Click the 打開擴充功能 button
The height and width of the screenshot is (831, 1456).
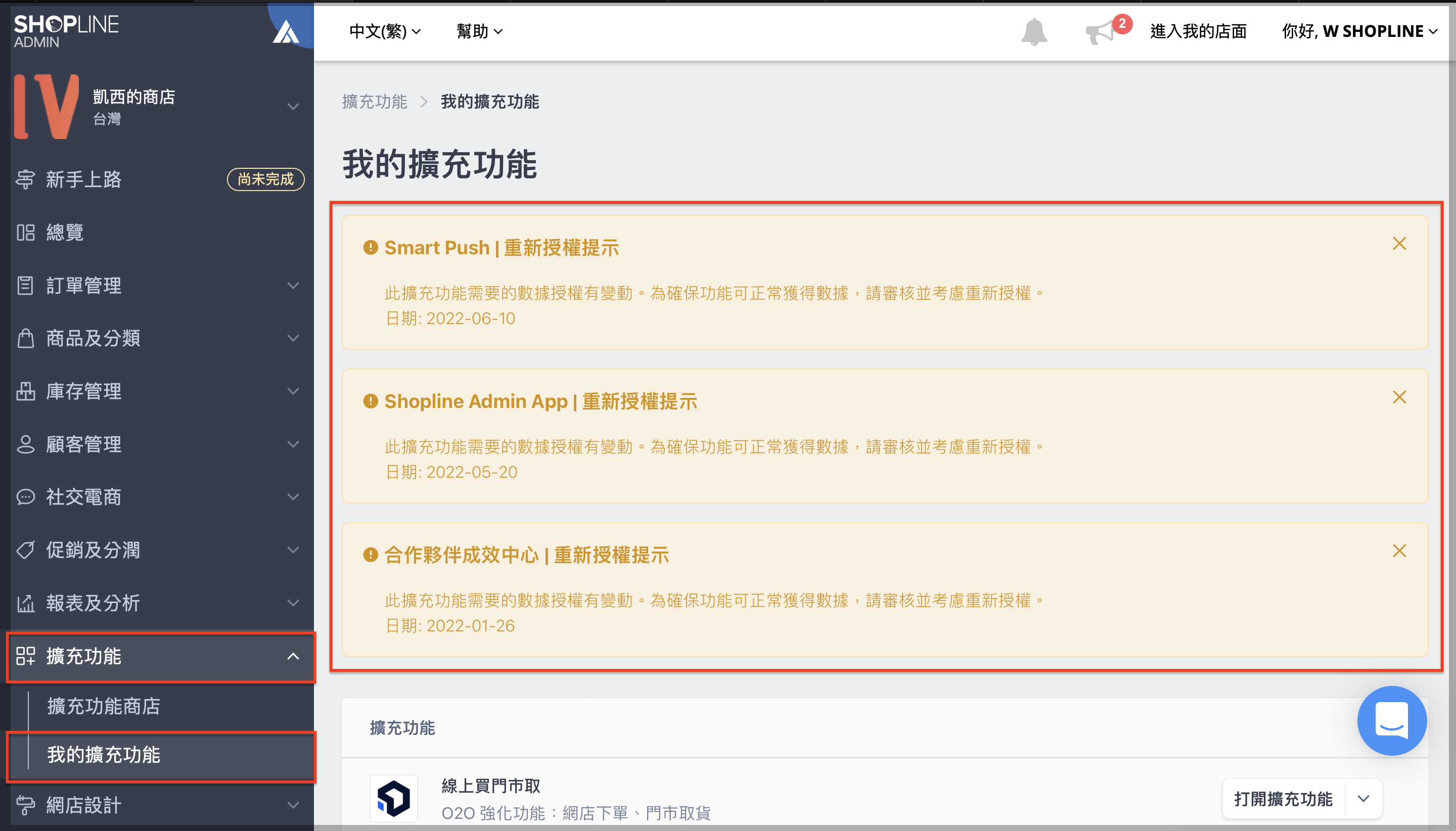[1283, 799]
